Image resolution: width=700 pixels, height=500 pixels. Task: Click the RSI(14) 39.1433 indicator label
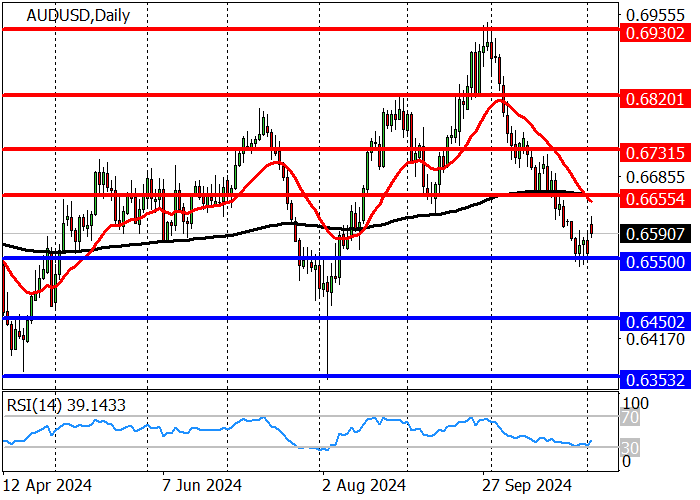tap(66, 405)
